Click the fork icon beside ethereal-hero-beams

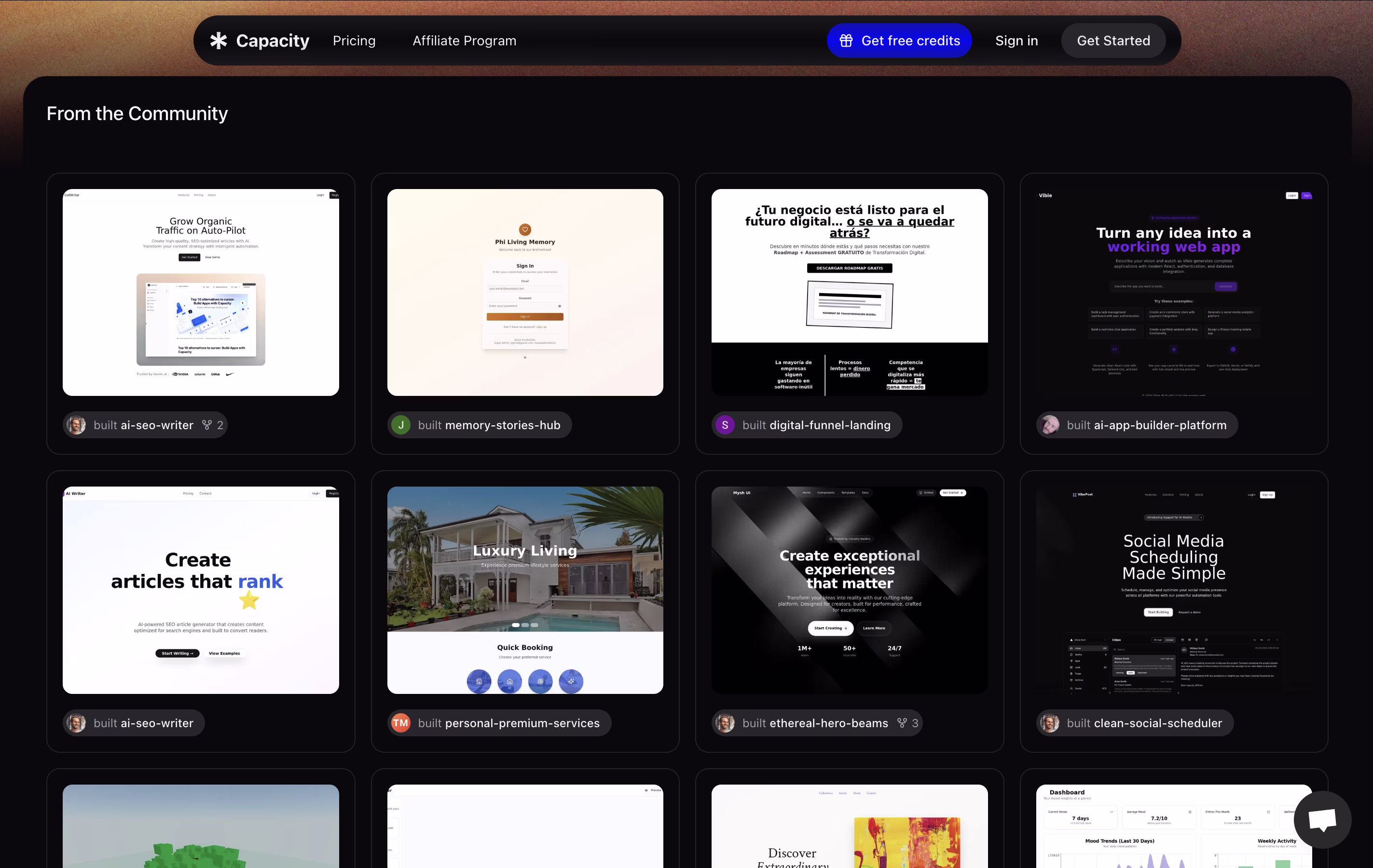click(902, 723)
